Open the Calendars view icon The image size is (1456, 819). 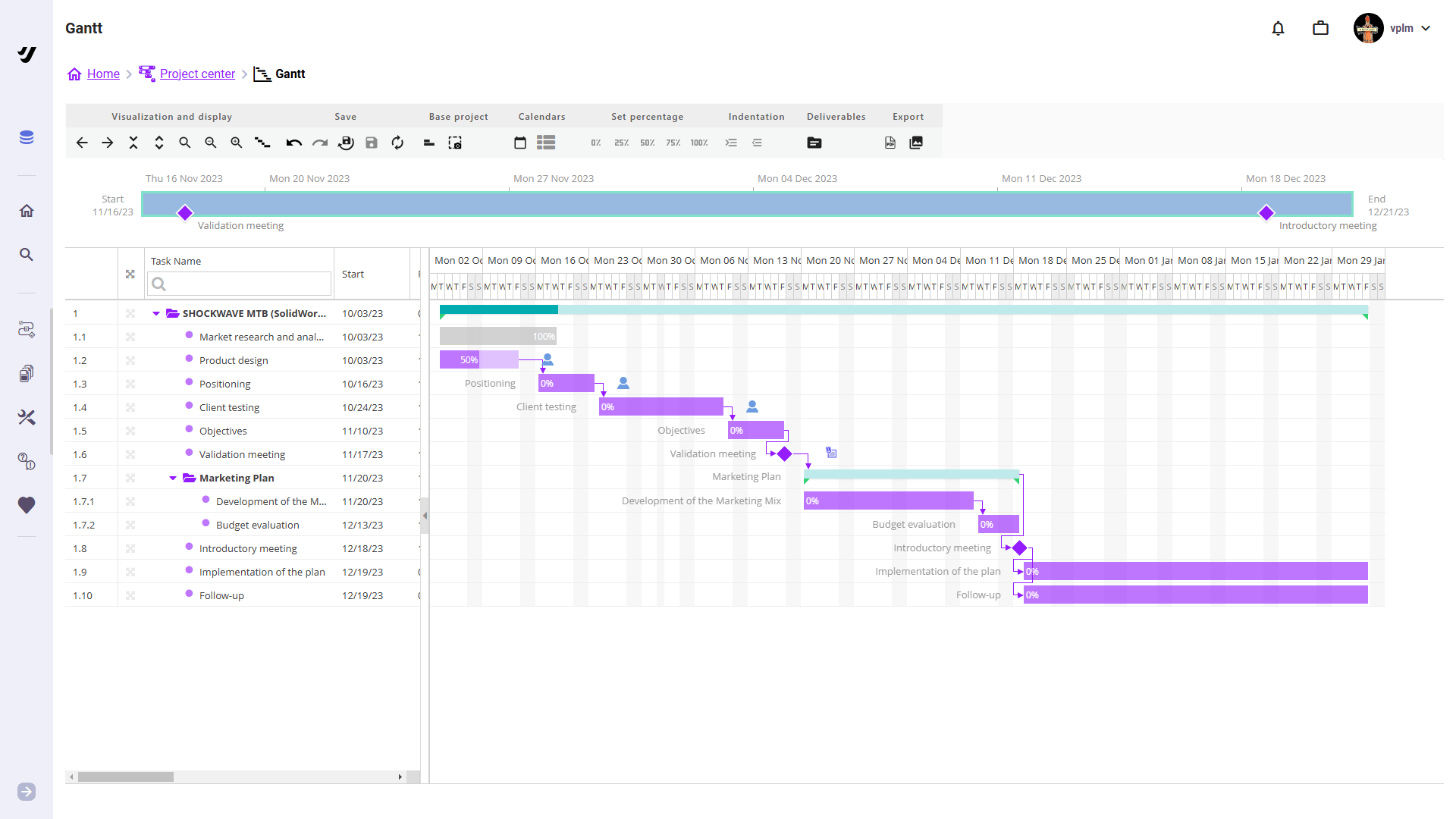(519, 143)
